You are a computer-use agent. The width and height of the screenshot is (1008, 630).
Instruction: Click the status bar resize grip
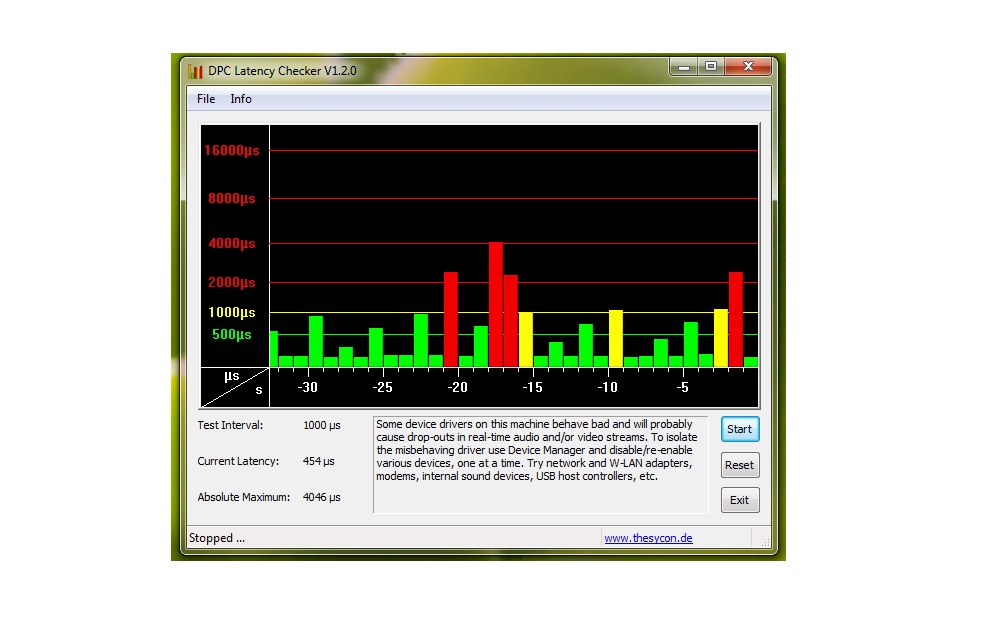tap(765, 542)
